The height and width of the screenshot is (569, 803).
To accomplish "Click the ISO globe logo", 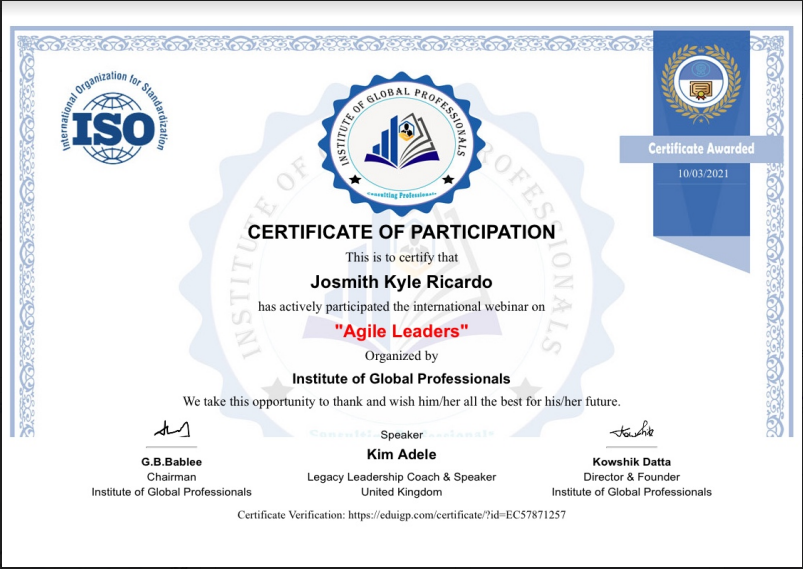I will [113, 119].
